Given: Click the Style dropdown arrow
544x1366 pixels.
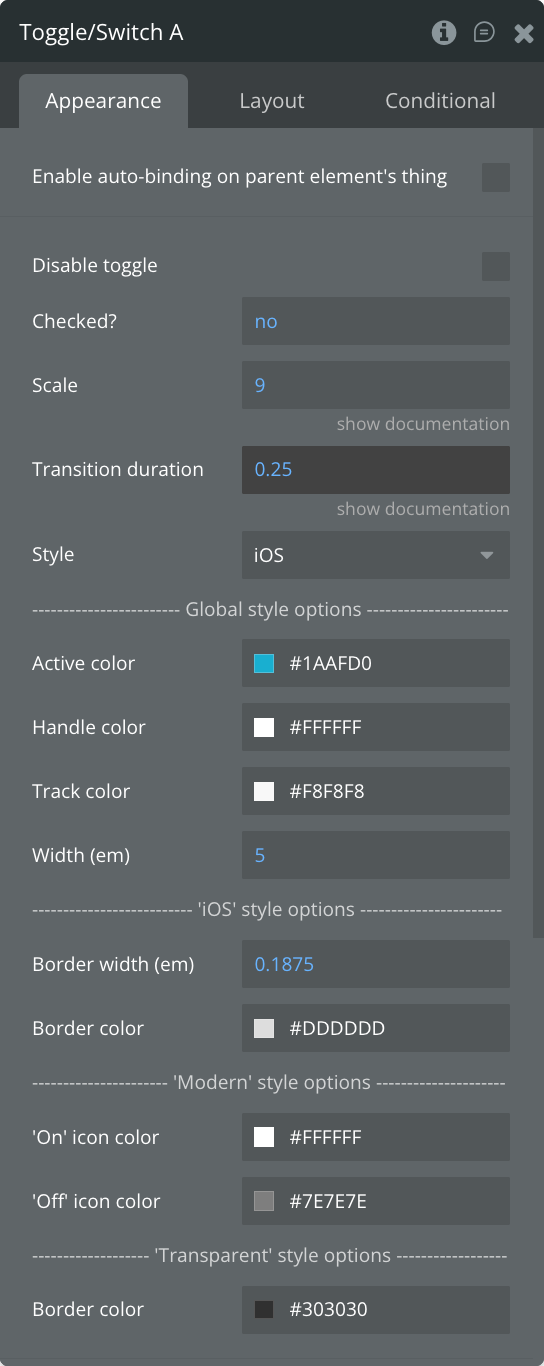Looking at the screenshot, I should 487,555.
